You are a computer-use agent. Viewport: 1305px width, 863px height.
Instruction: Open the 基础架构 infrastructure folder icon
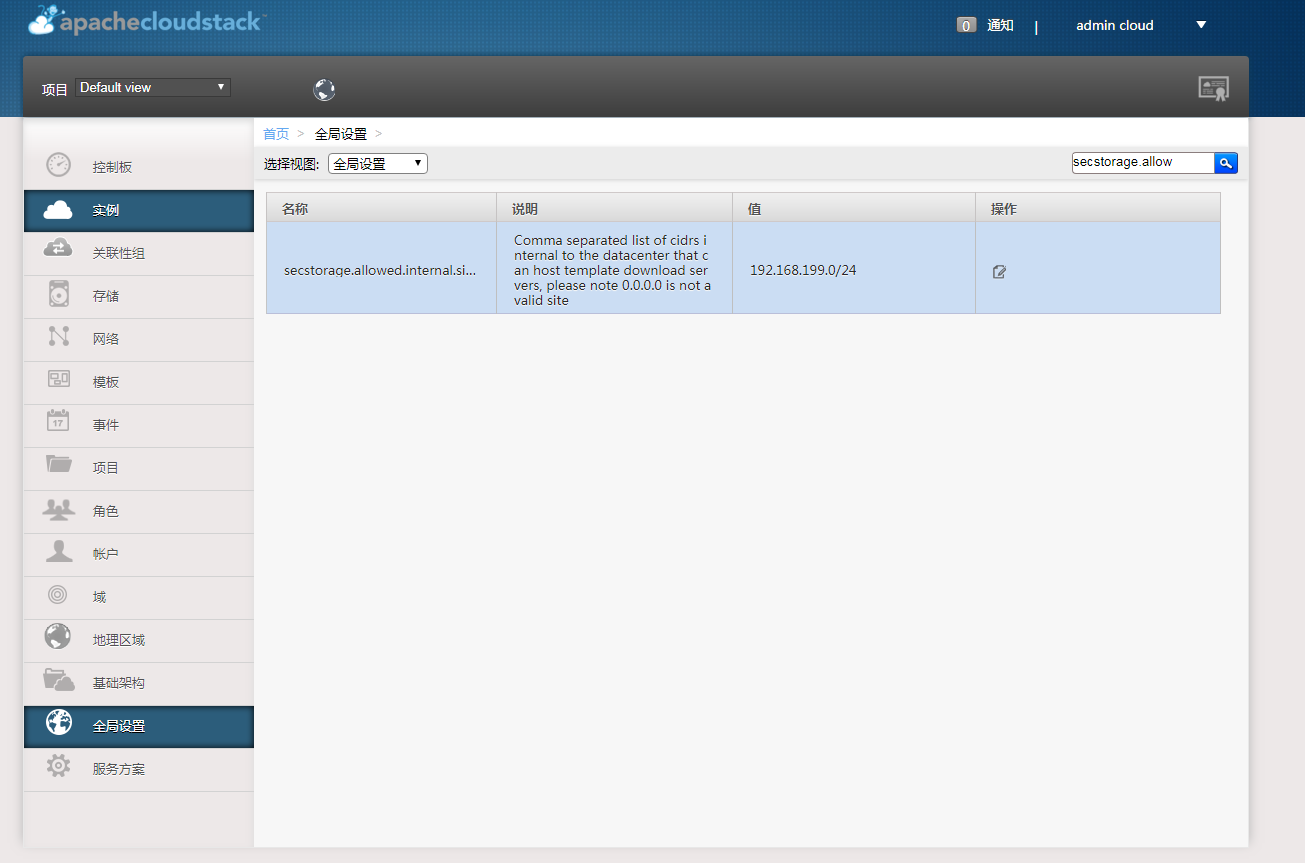point(58,684)
